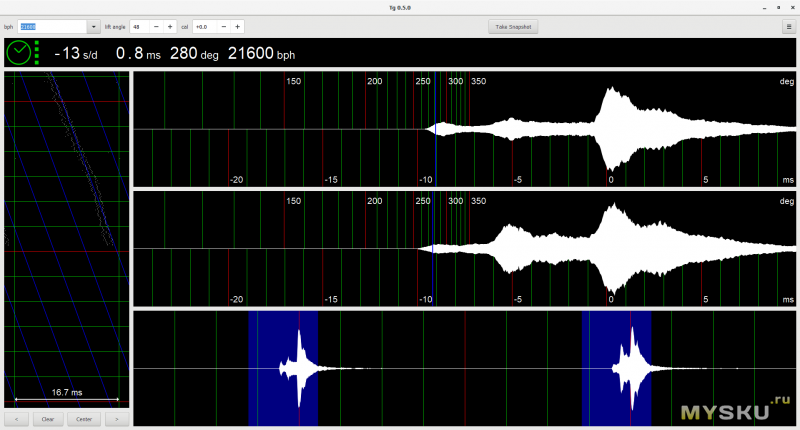Decrease the lift angle with minus

(156, 27)
